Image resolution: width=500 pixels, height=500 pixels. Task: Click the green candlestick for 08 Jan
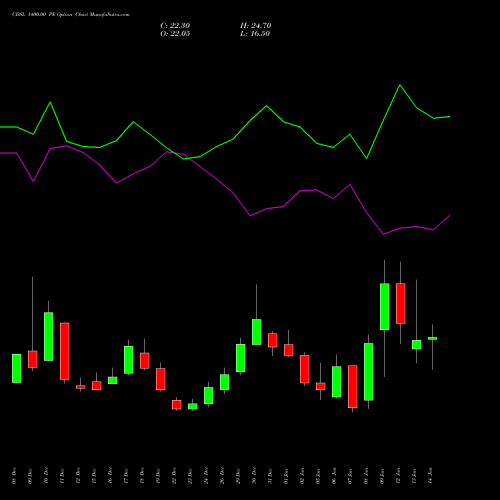pyautogui.click(x=369, y=372)
